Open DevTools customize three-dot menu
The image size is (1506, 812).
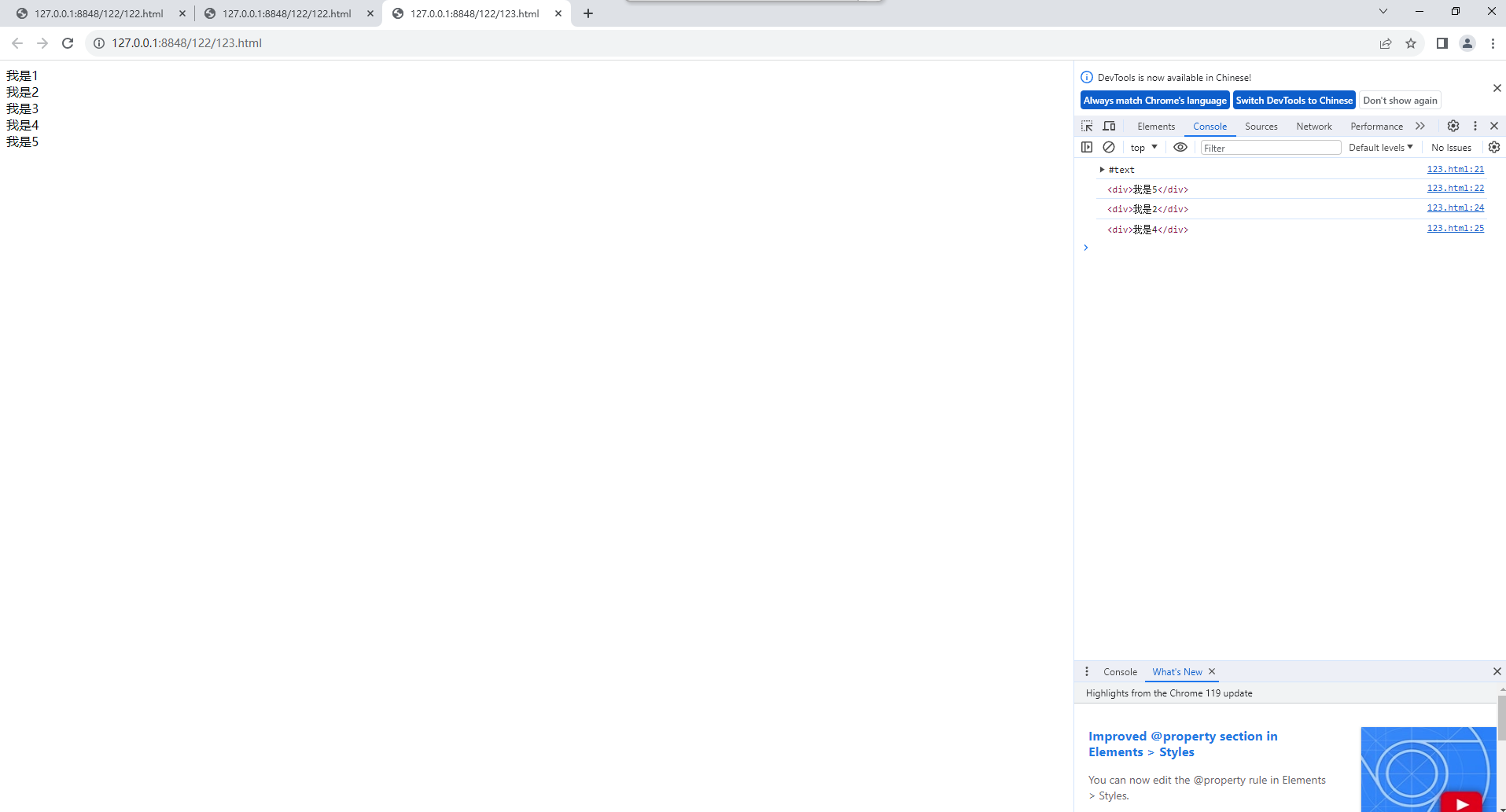coord(1475,126)
